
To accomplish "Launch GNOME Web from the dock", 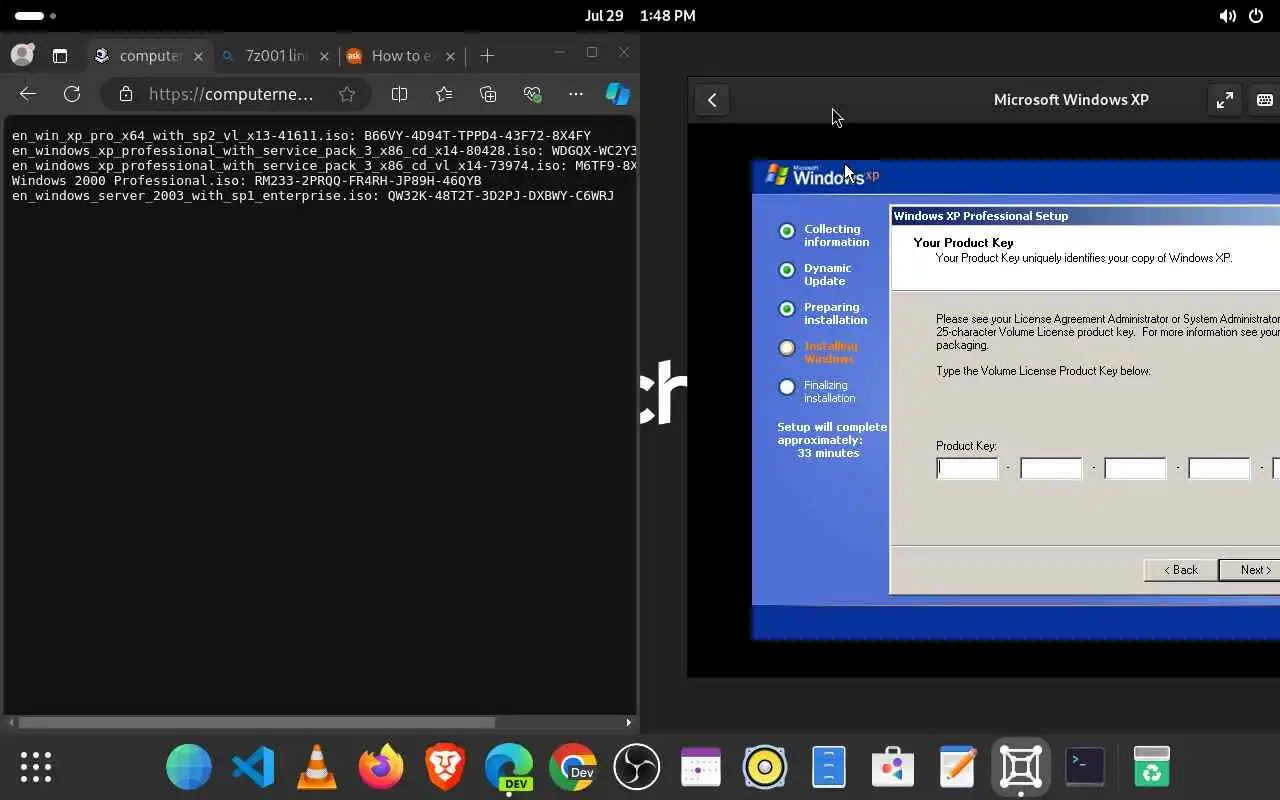I will point(189,767).
